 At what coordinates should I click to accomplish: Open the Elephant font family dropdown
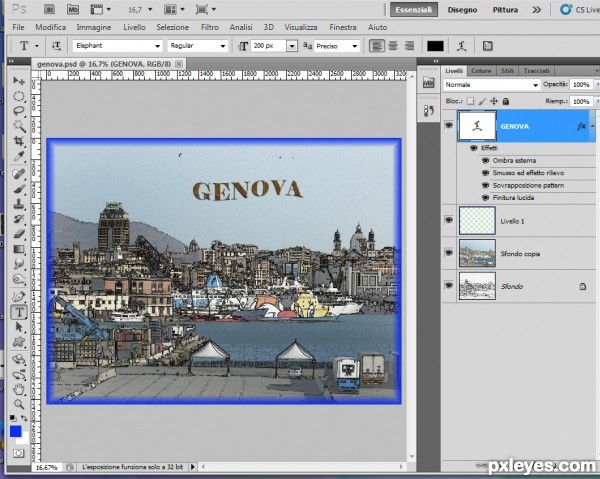pos(157,46)
